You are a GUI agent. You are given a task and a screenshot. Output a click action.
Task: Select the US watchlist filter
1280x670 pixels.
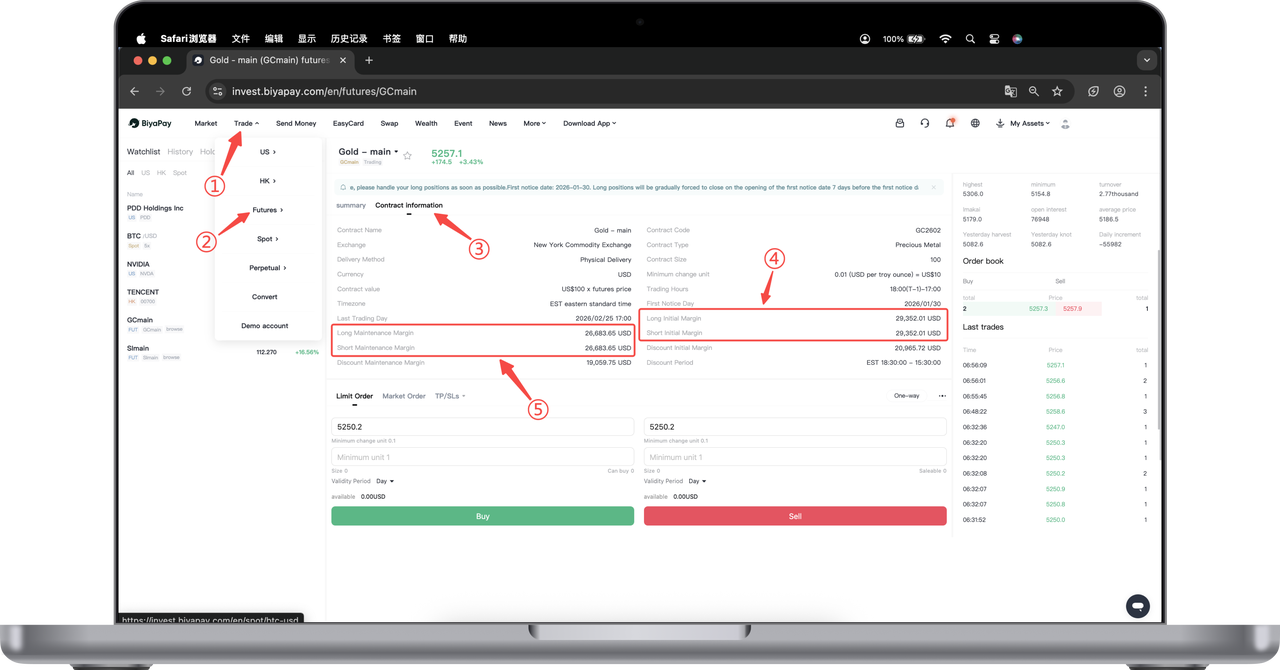click(x=145, y=173)
